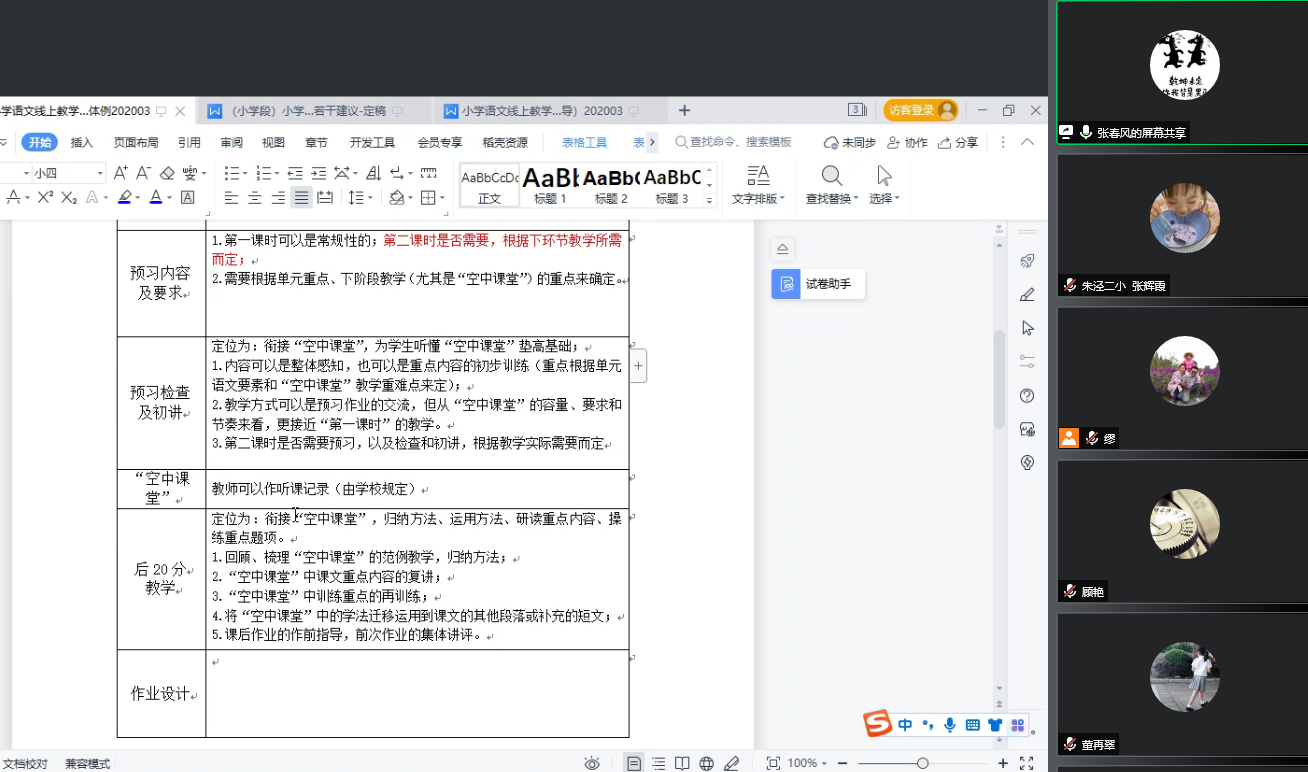Image resolution: width=1308 pixels, height=772 pixels.
Task: Apply subscript formatting
Action: pyautogui.click(x=69, y=198)
